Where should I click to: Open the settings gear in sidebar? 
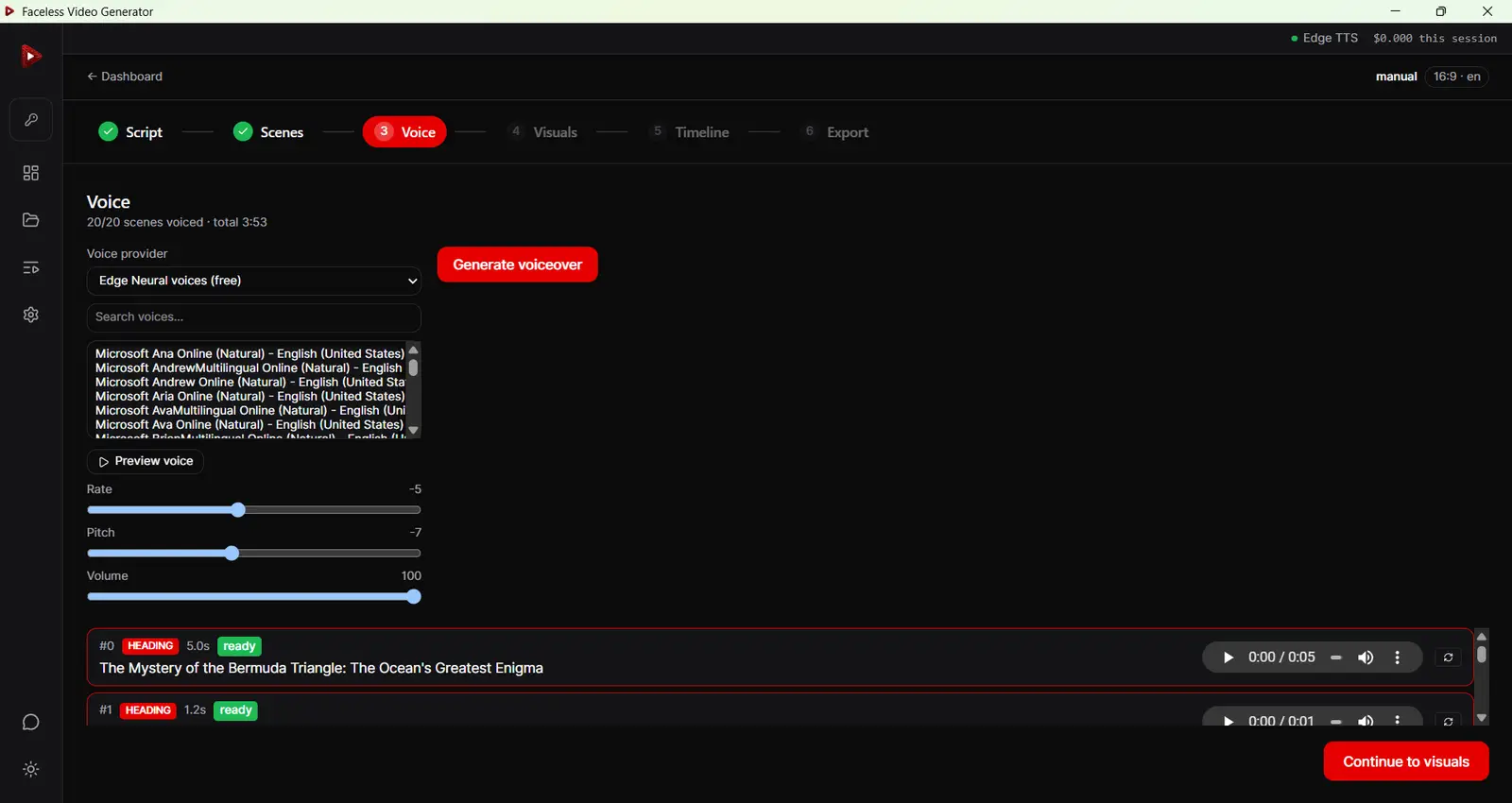point(31,315)
